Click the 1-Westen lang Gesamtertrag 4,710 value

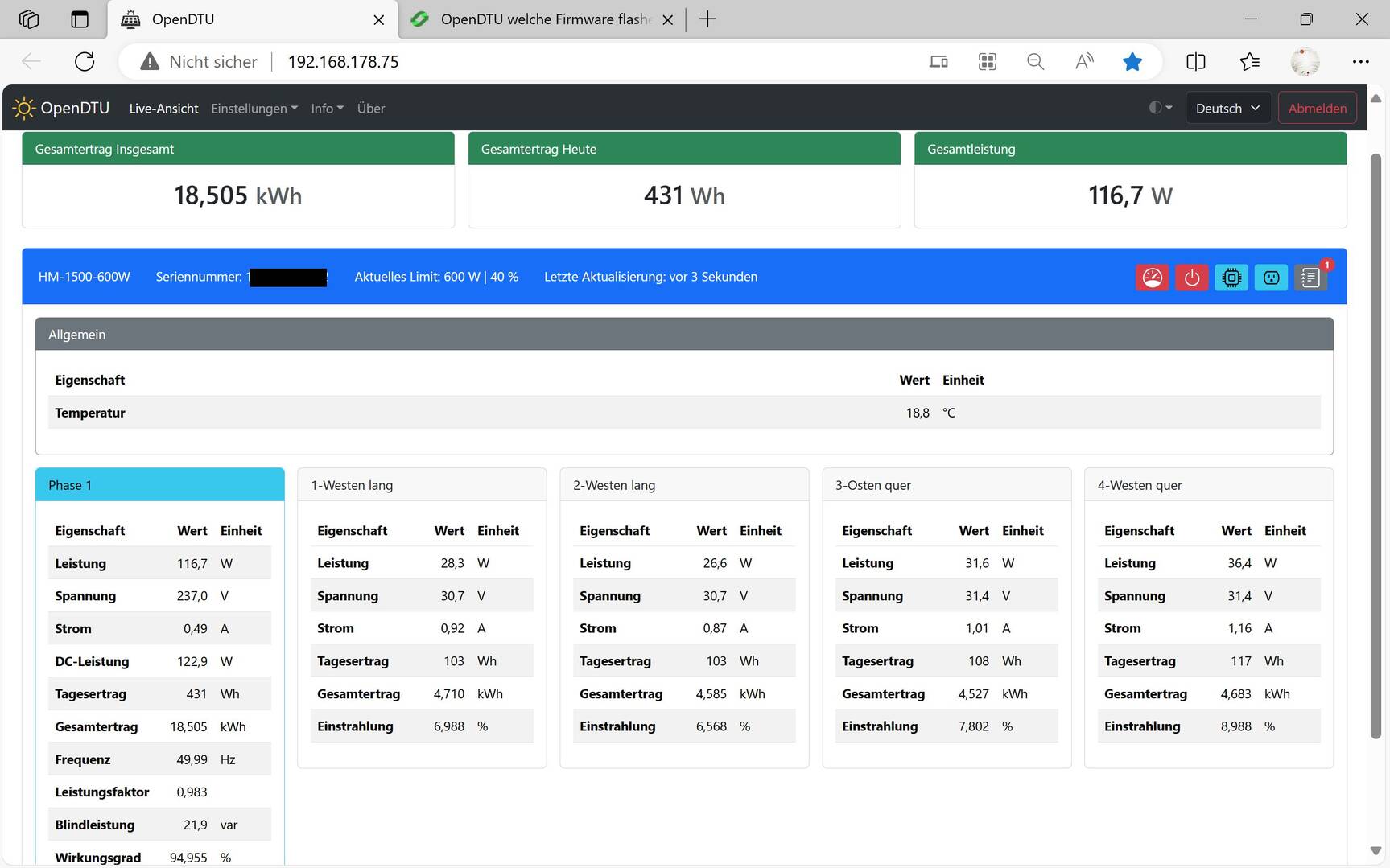coord(449,694)
